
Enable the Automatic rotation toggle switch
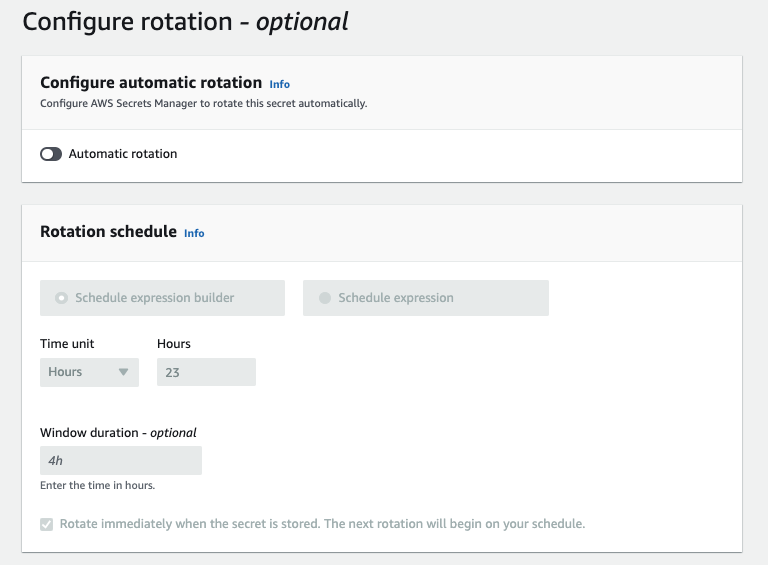pyautogui.click(x=51, y=154)
